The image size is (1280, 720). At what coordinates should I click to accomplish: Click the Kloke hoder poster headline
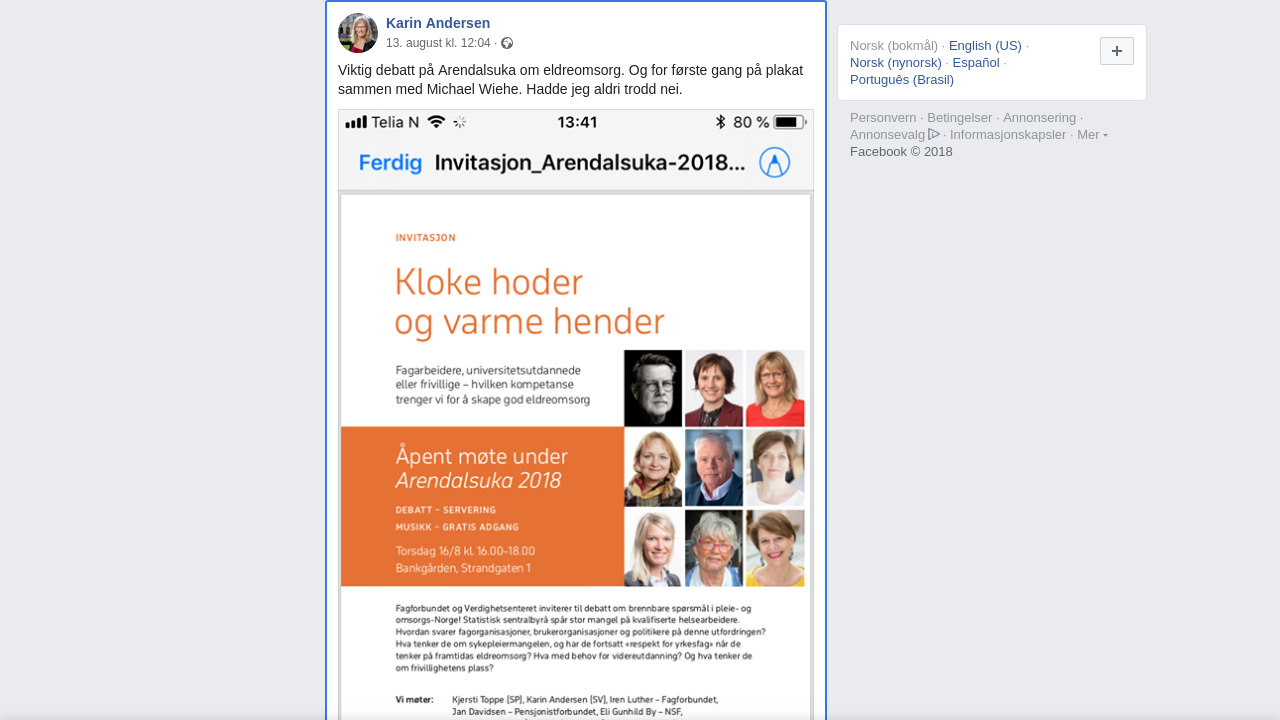tap(530, 301)
